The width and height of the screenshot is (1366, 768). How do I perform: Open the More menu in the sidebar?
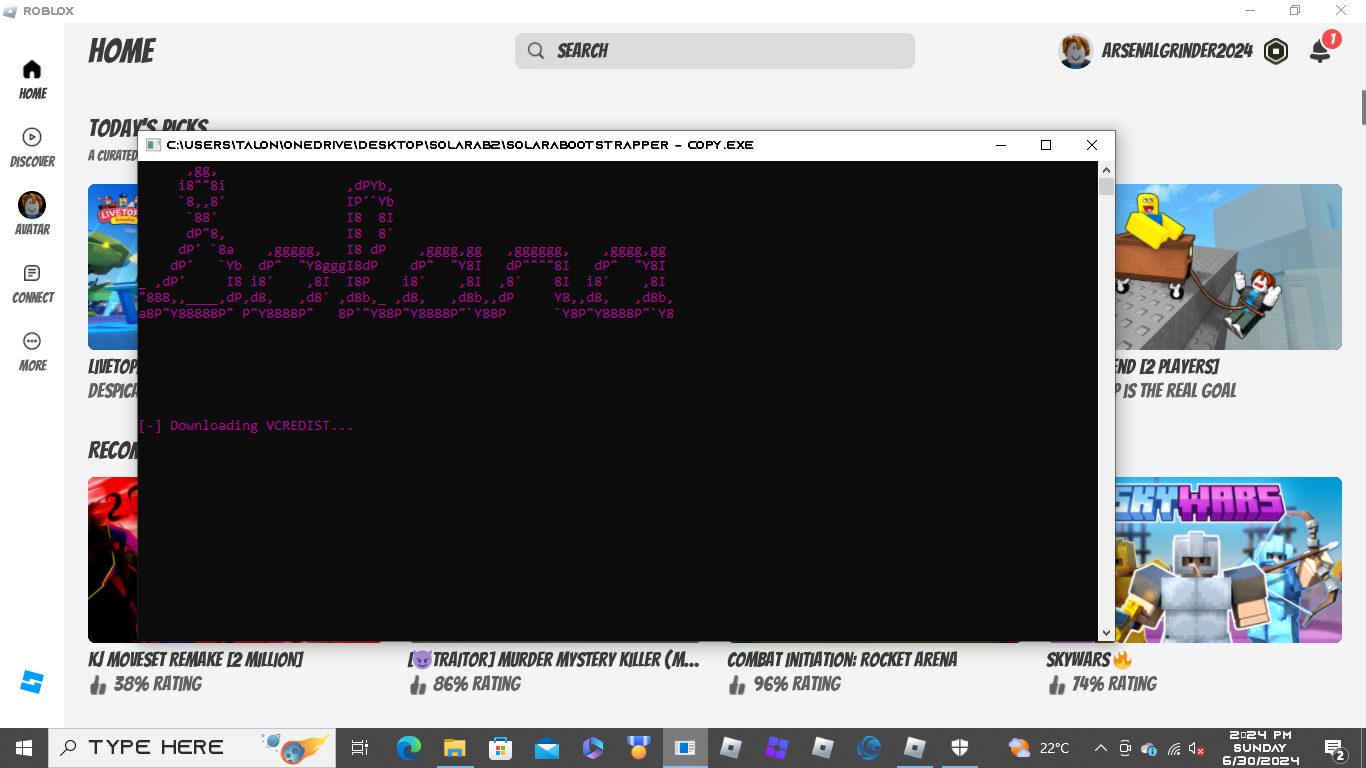(x=32, y=352)
